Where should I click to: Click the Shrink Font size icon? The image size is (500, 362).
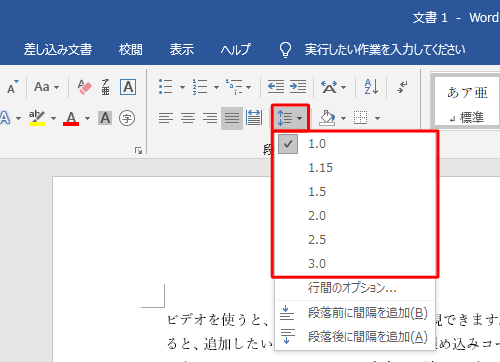[12, 87]
